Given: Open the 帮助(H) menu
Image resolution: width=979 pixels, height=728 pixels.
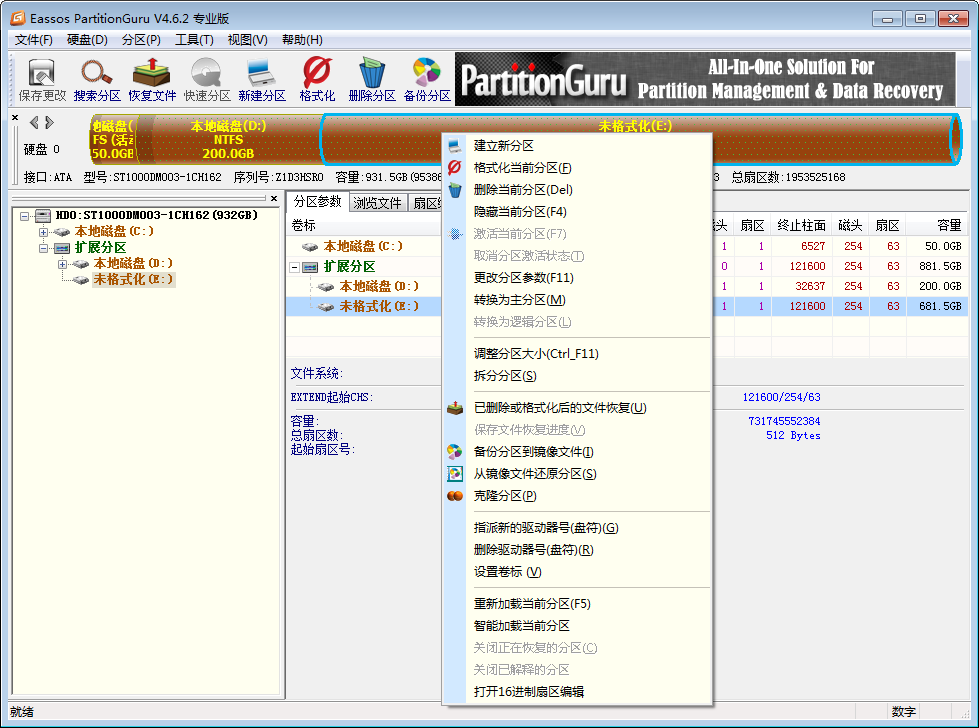Looking at the screenshot, I should pos(302,40).
